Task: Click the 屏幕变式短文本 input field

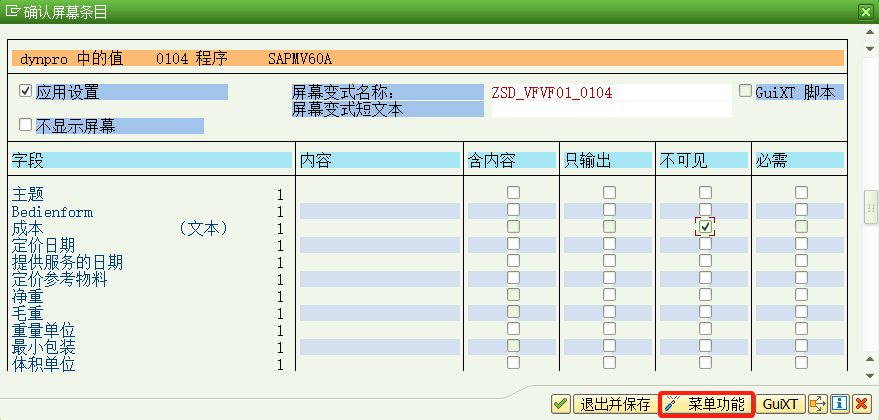Action: point(612,109)
